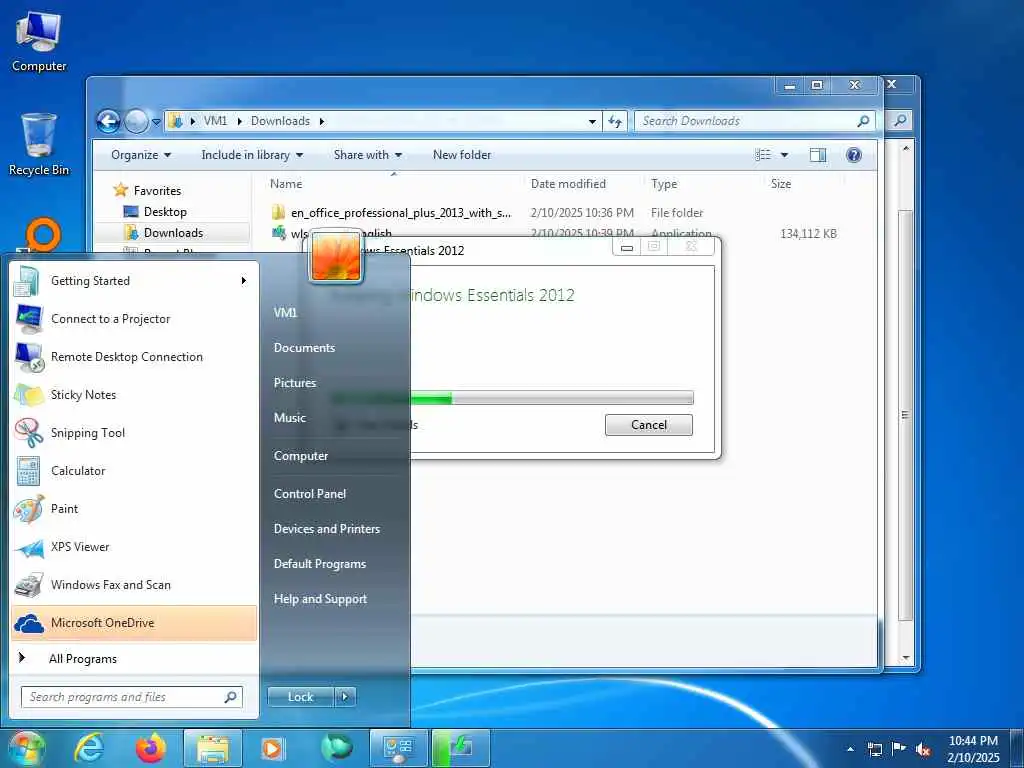Open Help and Support
Image resolution: width=1024 pixels, height=768 pixels.
coord(321,599)
